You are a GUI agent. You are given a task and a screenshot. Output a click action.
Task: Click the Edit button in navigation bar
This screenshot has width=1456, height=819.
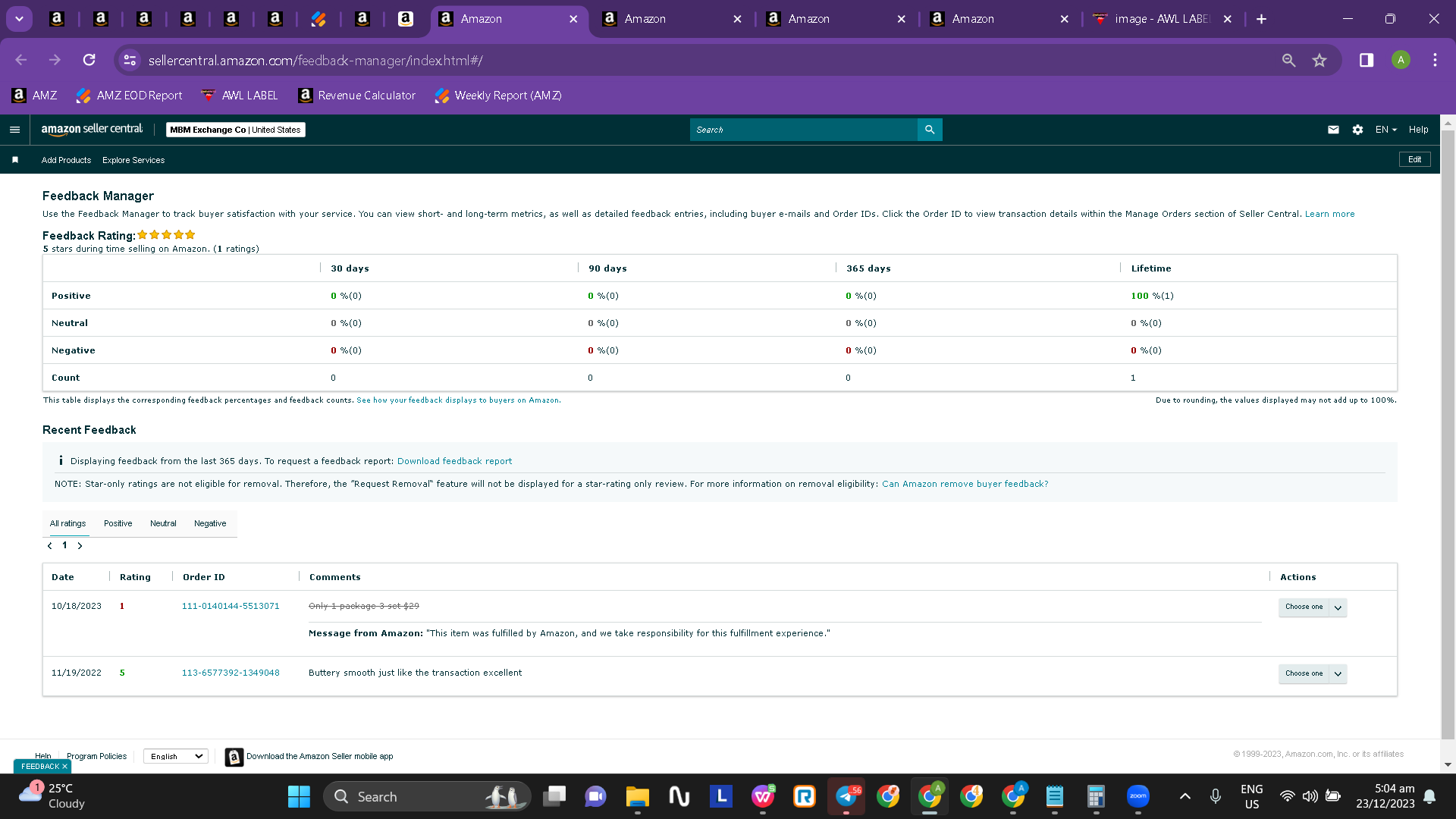[x=1415, y=159]
